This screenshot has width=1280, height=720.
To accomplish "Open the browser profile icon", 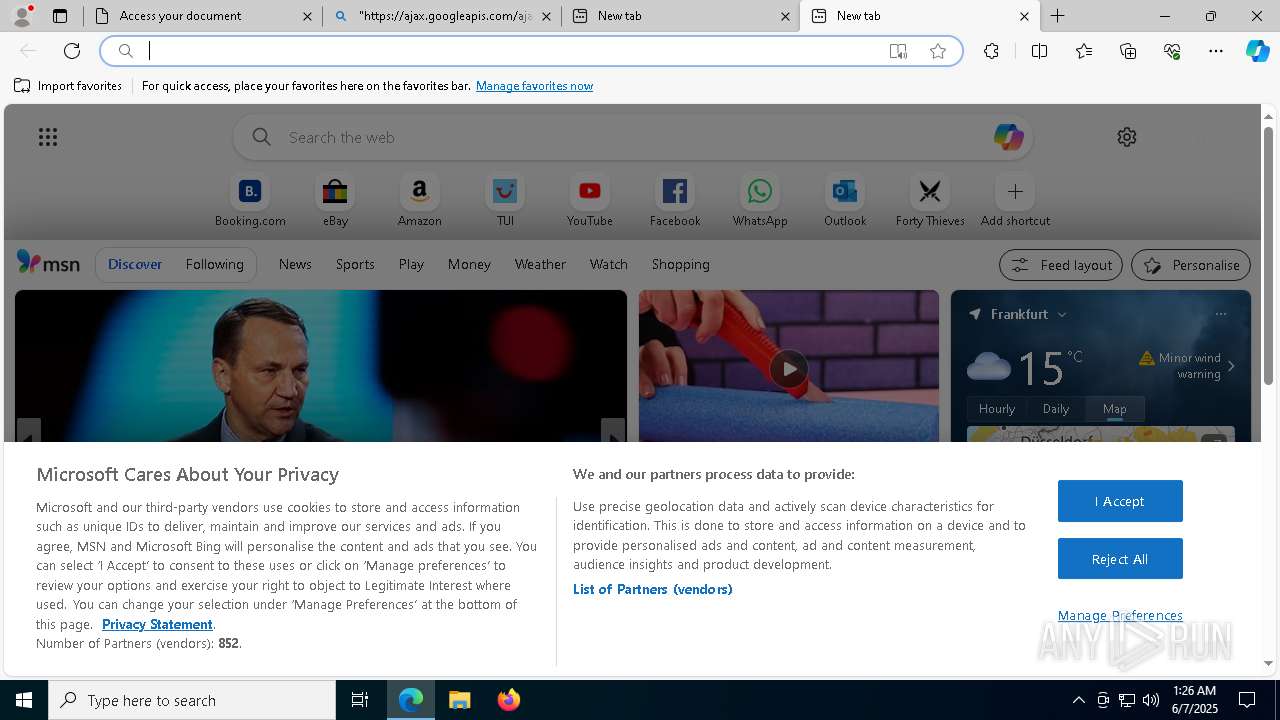I will [22, 16].
